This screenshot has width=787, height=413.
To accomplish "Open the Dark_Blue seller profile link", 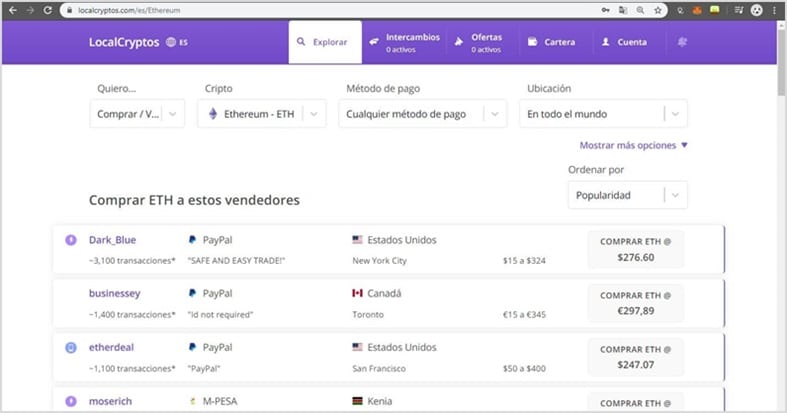I will (x=112, y=240).
